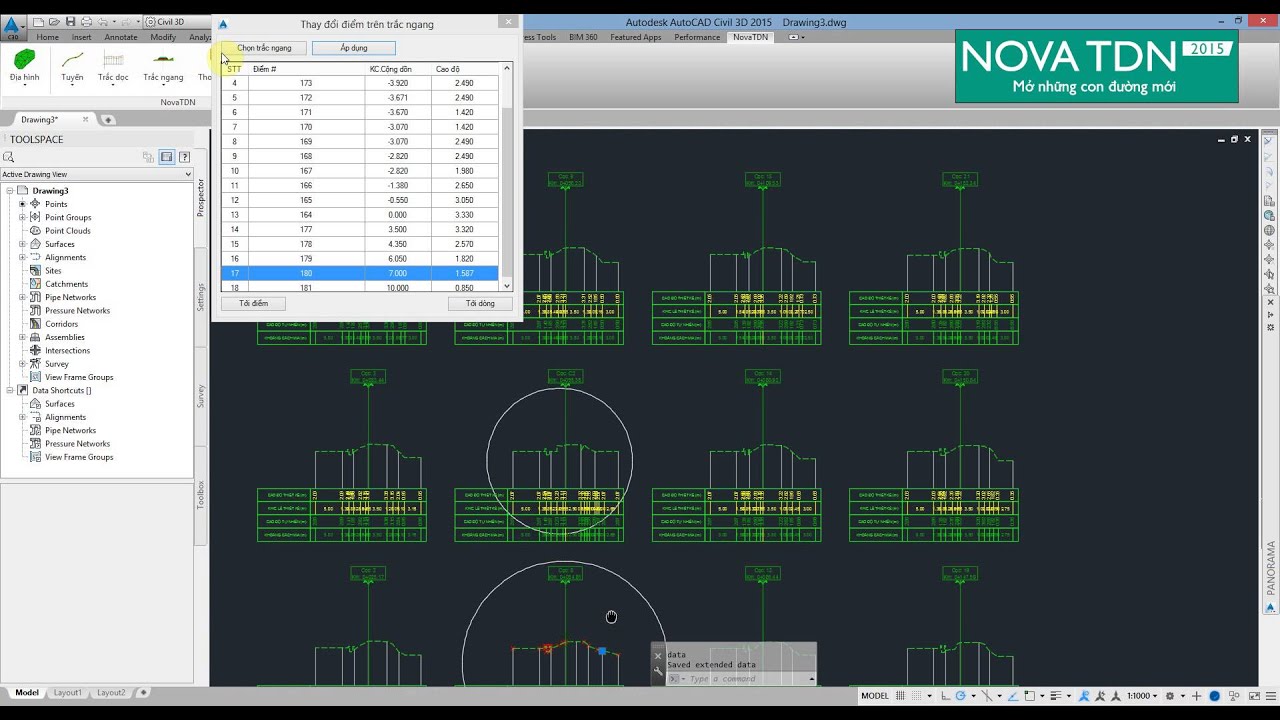The width and height of the screenshot is (1280, 720).
Task: Toggle grid display in the status bar
Action: pyautogui.click(x=900, y=696)
